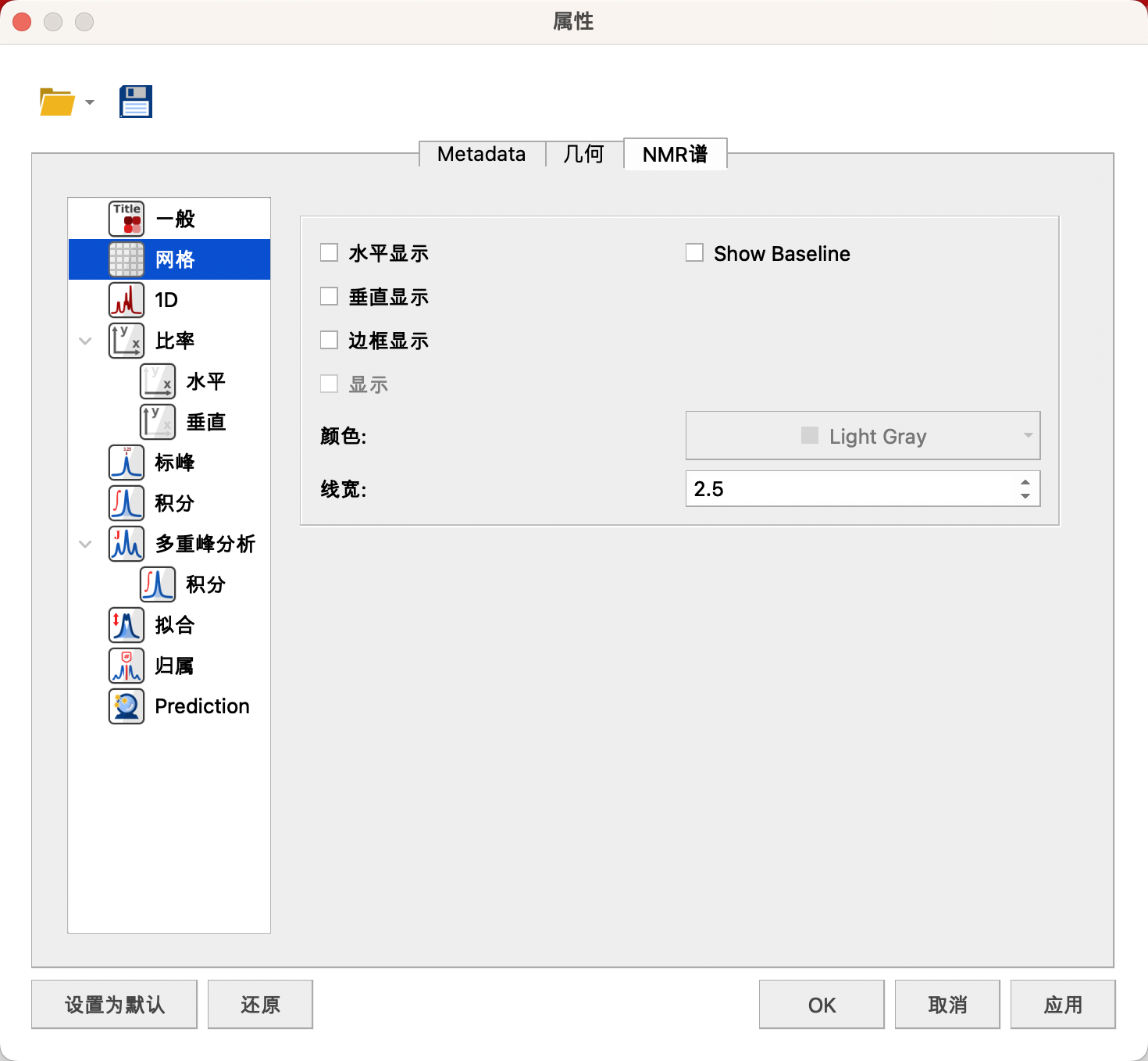Select the 多重峰分析 multiplet icon
The width and height of the screenshot is (1148, 1061).
point(127,544)
